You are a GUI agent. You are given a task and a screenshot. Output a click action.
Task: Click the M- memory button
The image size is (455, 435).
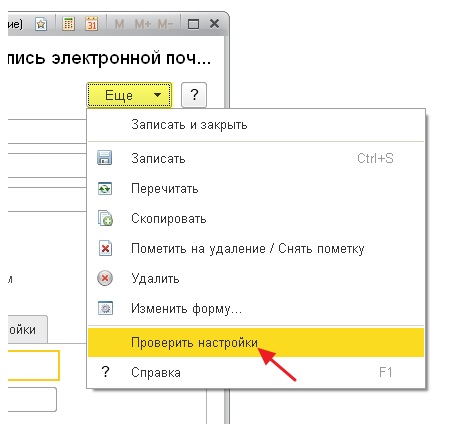pyautogui.click(x=165, y=24)
